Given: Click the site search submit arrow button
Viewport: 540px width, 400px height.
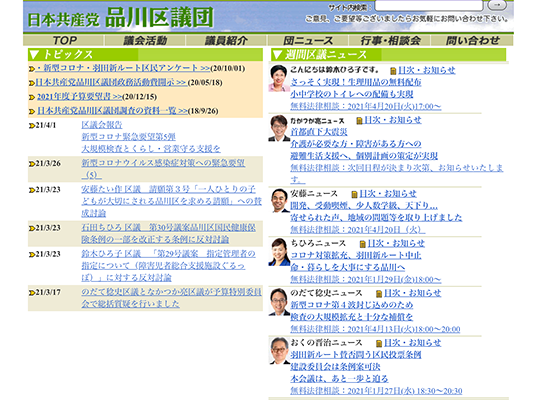Looking at the screenshot, I should click(497, 5).
